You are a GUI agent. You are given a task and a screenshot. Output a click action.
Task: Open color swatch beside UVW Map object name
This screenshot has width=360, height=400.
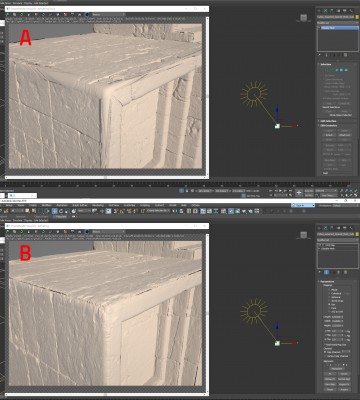[357, 234]
